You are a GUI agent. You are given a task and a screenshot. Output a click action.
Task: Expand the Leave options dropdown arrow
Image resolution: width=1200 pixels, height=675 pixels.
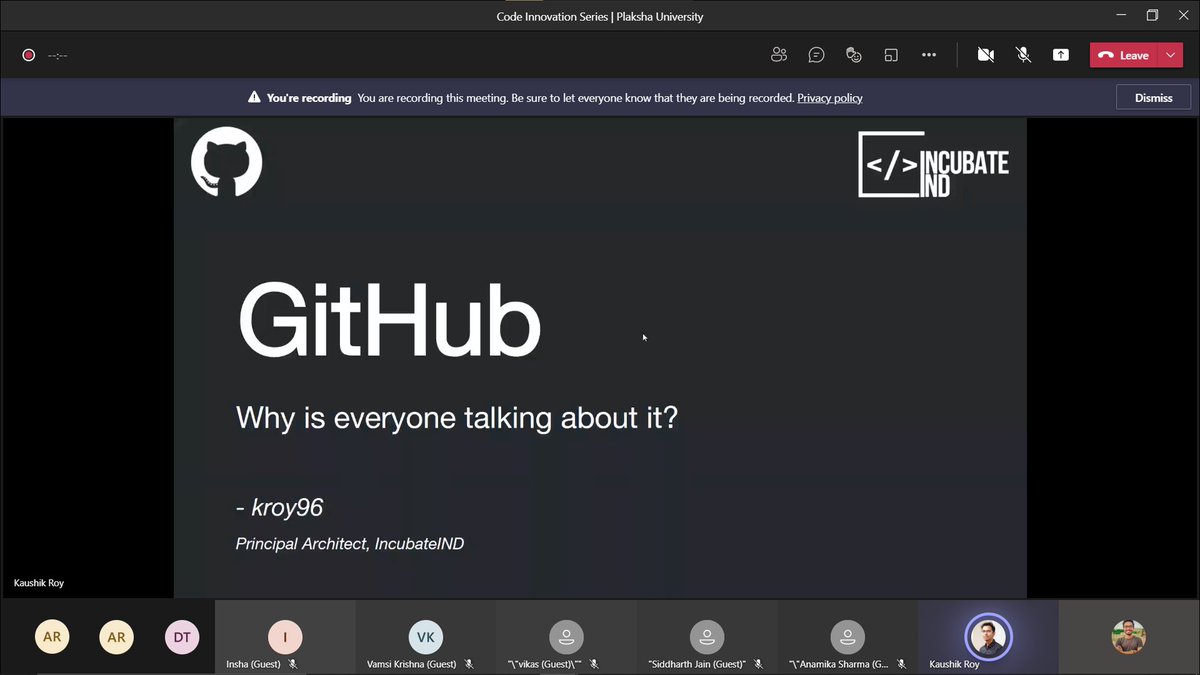click(1171, 55)
